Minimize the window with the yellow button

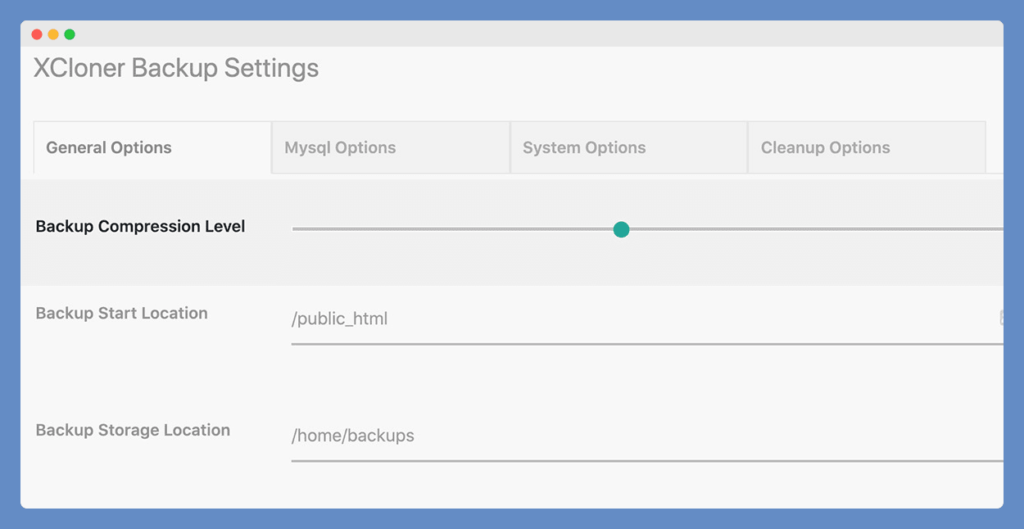coord(54,35)
